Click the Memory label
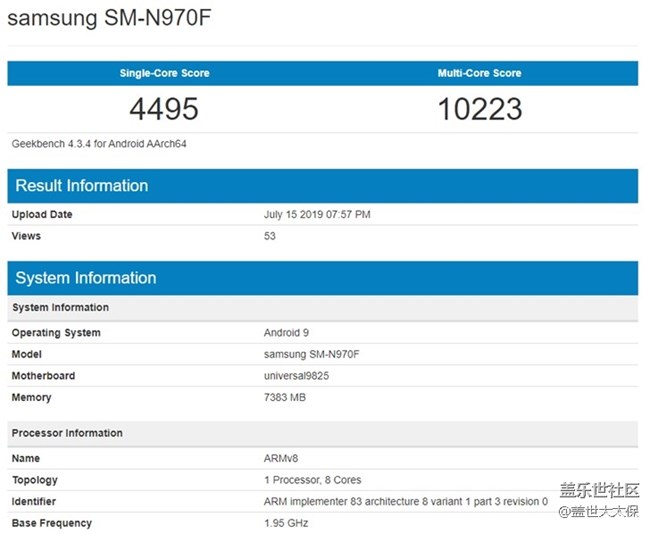The image size is (650, 534). [x=32, y=398]
